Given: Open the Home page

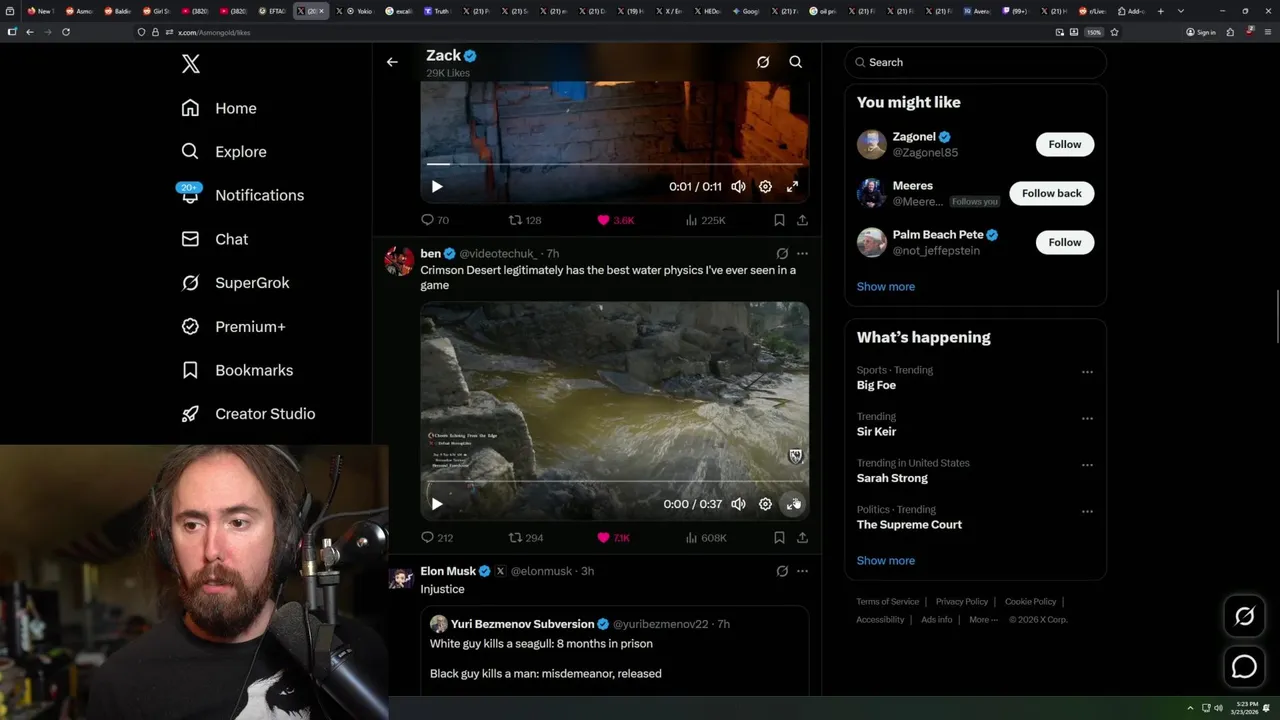Looking at the screenshot, I should point(219,108).
